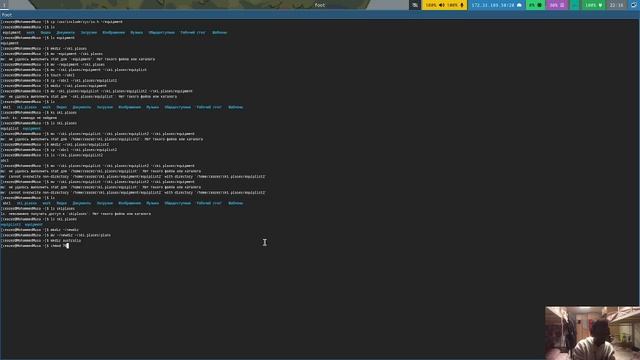Click the 'touch ~/abc1' command line

click(38, 75)
